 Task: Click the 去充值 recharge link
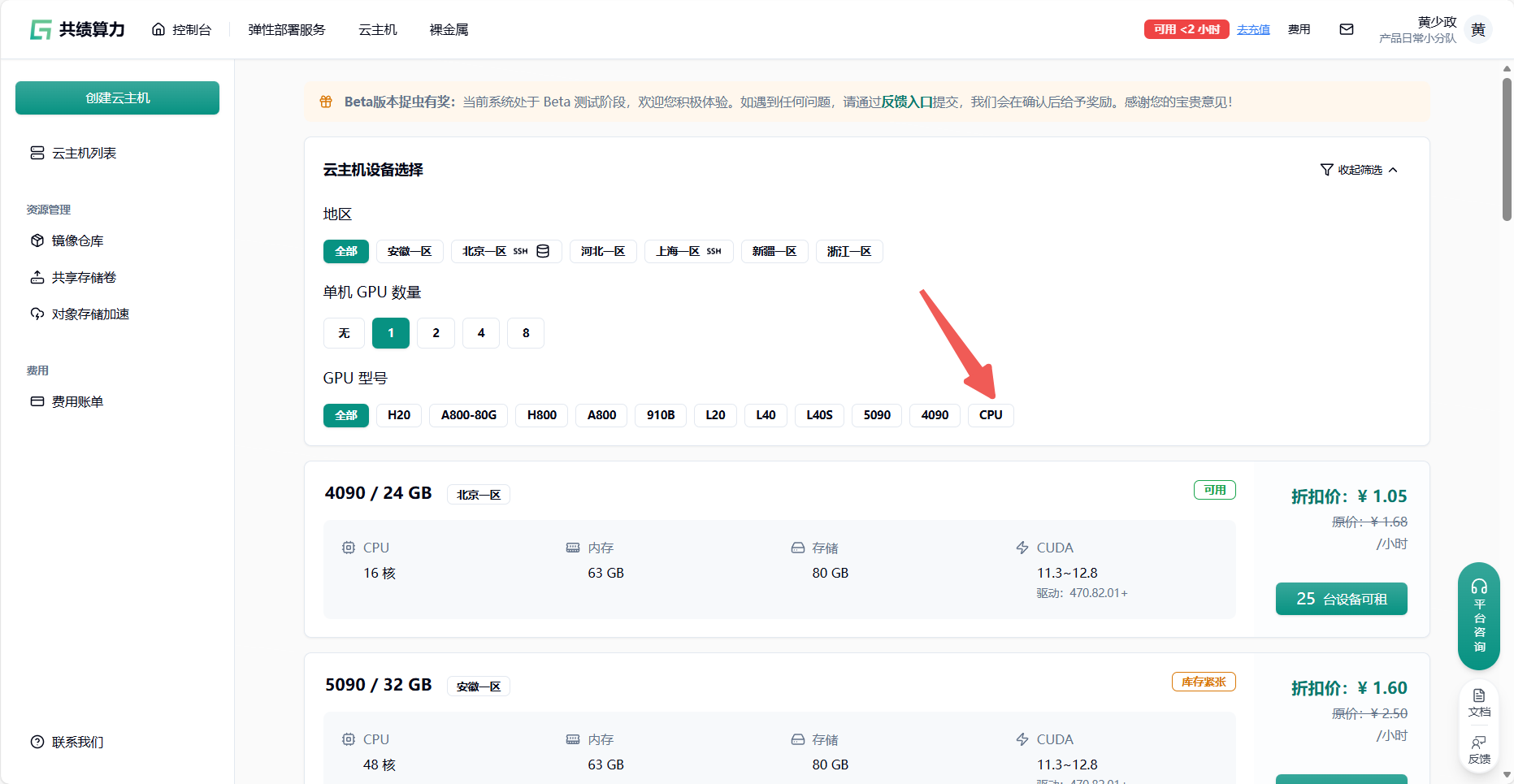click(x=1253, y=30)
